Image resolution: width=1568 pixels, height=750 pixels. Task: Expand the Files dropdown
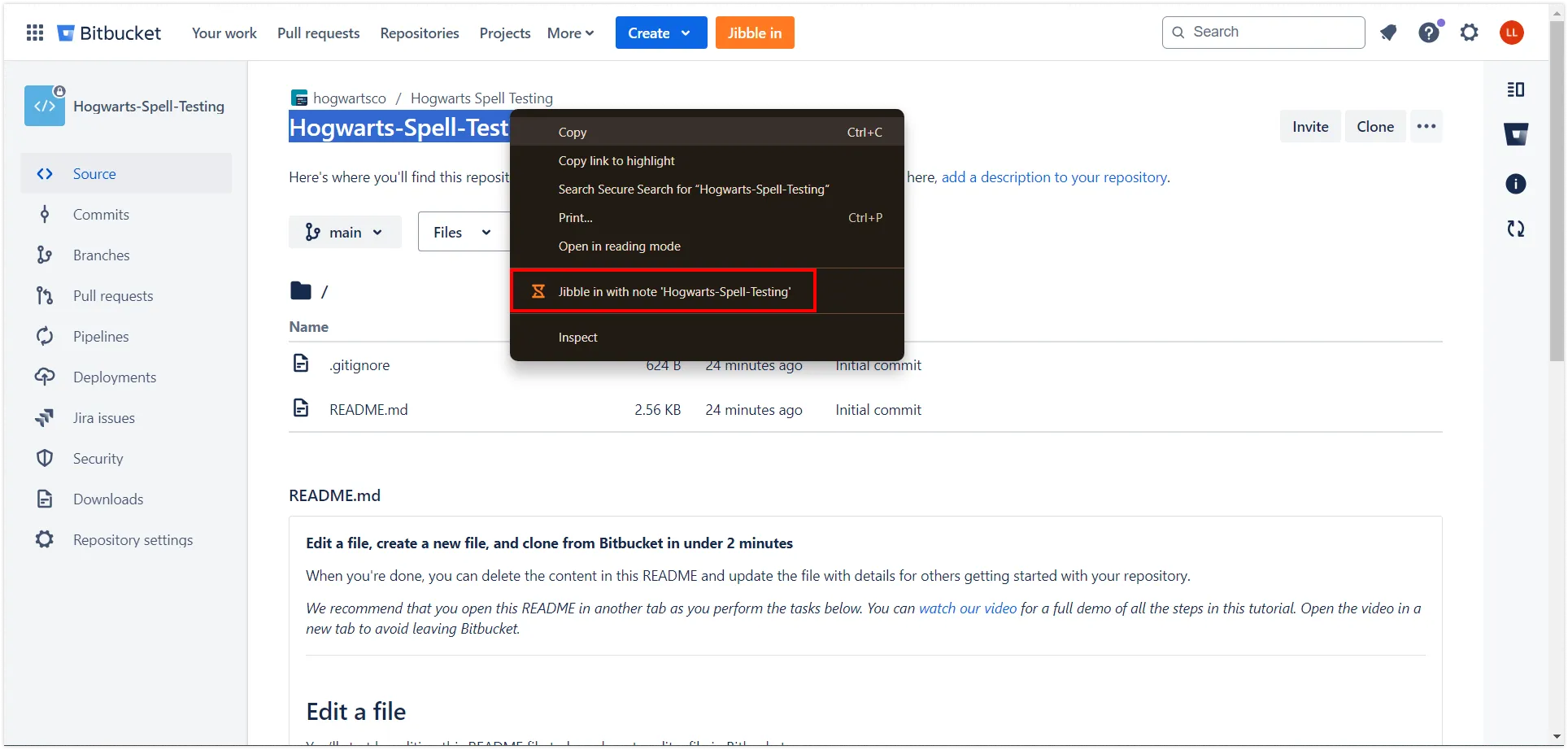[461, 233]
